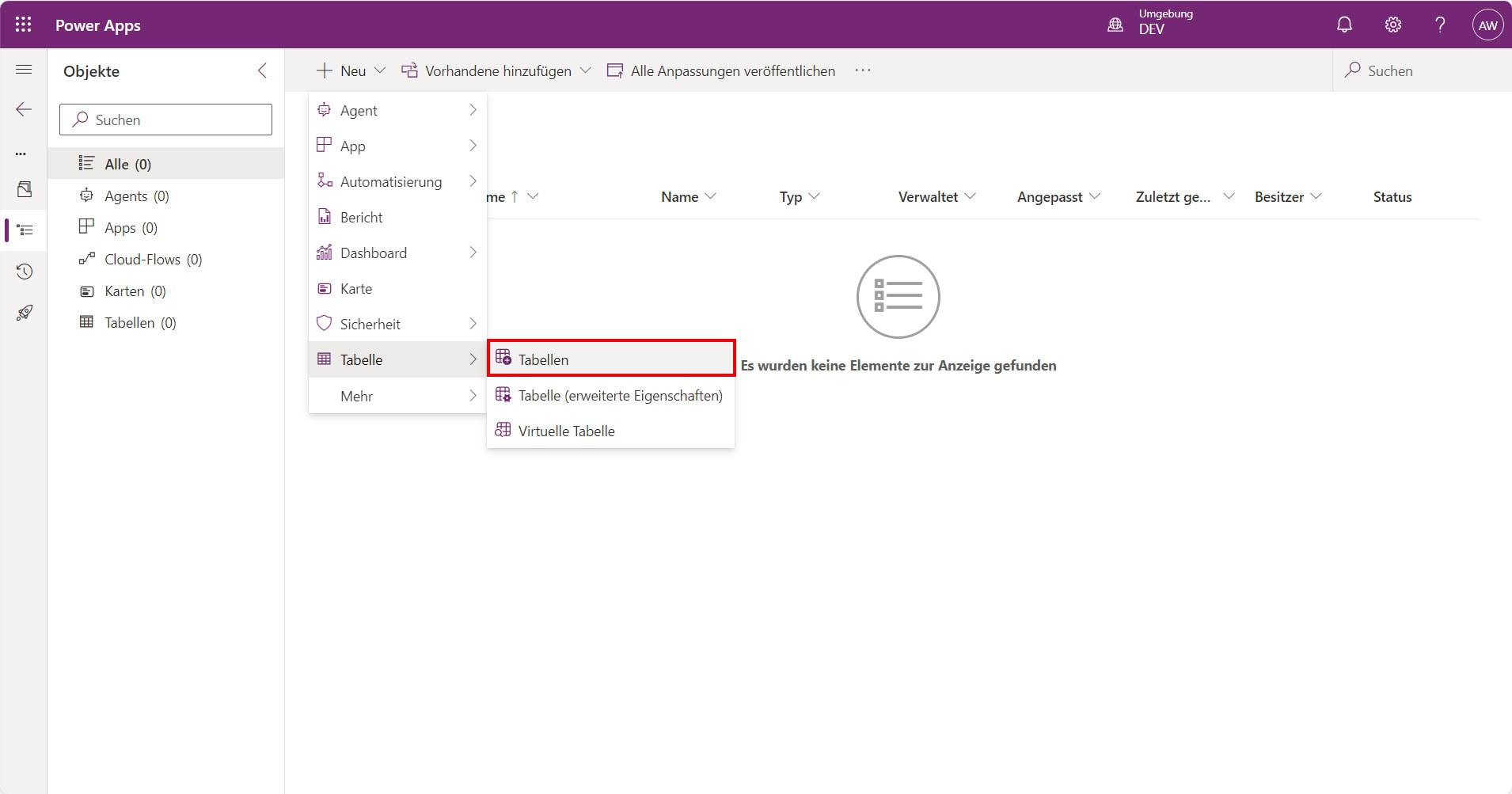Image resolution: width=1512 pixels, height=794 pixels.
Task: Open notifications bell icon
Action: (x=1344, y=25)
